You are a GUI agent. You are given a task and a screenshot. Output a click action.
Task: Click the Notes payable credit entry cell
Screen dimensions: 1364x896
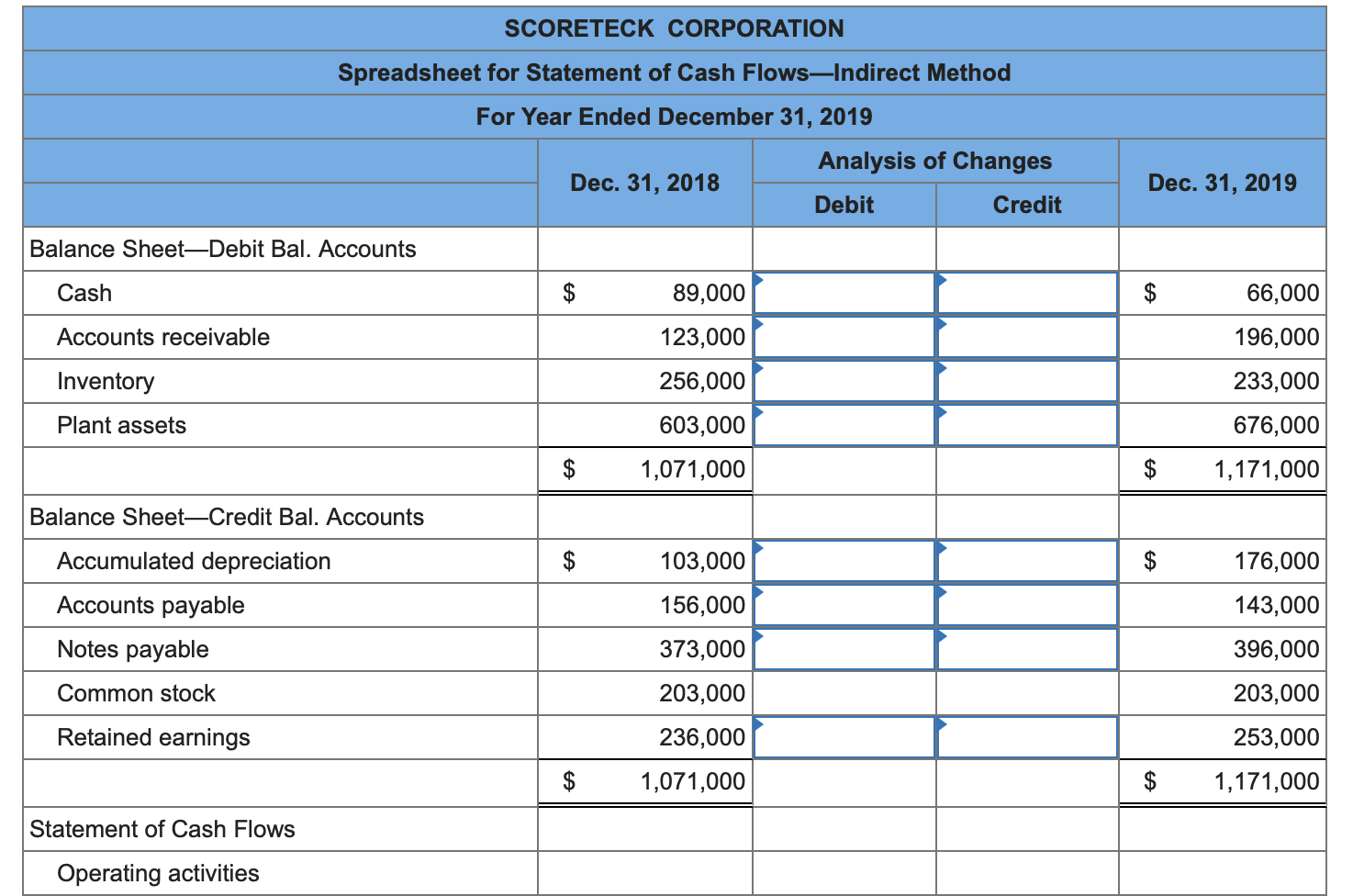point(1025,649)
